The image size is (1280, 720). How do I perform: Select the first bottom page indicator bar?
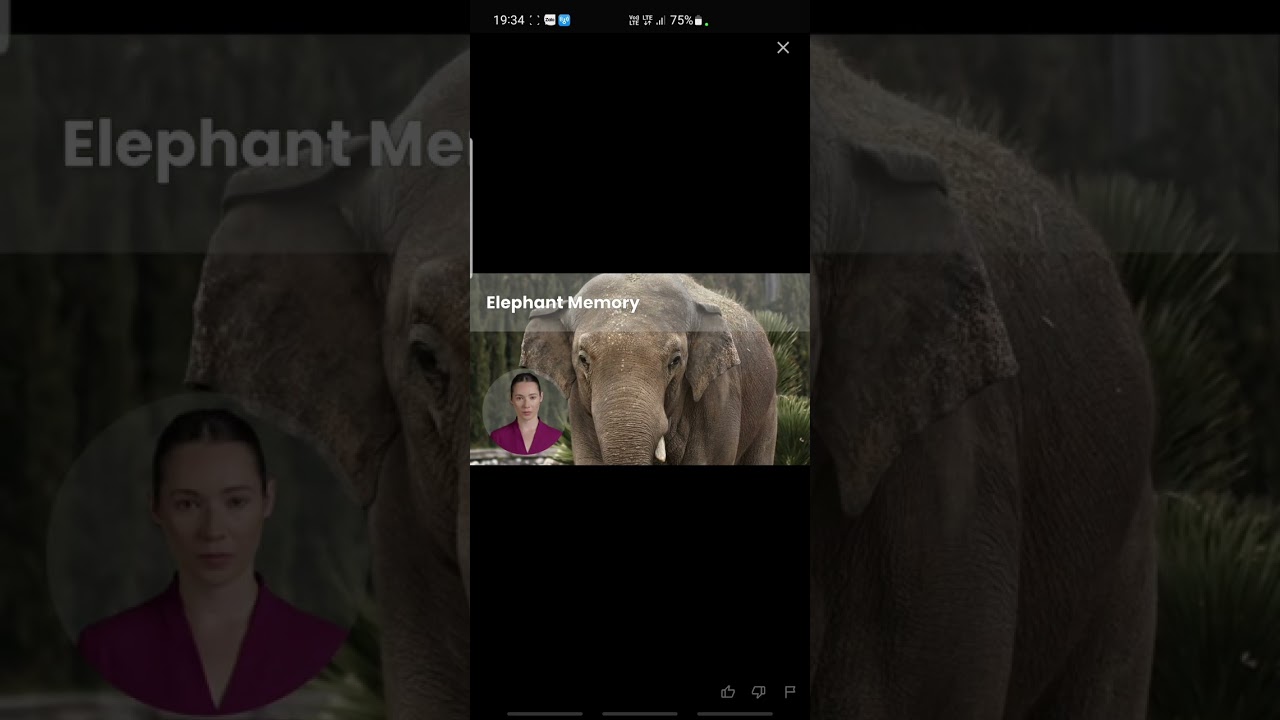tap(545, 714)
